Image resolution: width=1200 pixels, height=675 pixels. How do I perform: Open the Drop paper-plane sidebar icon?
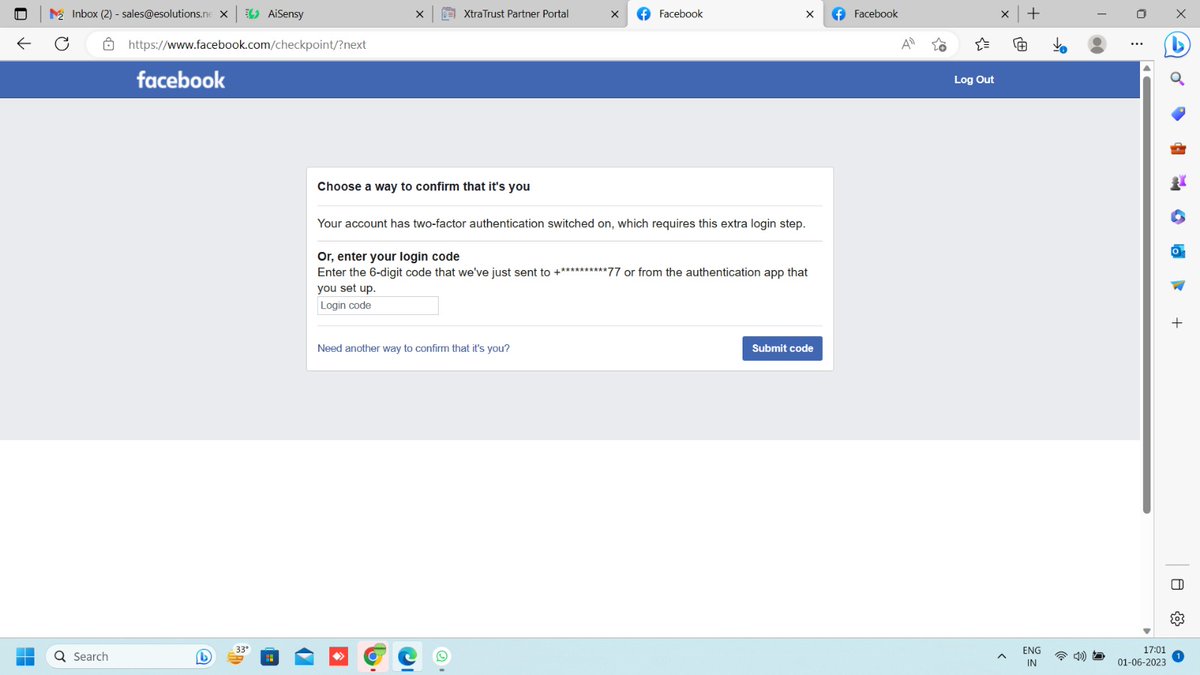coord(1177,287)
